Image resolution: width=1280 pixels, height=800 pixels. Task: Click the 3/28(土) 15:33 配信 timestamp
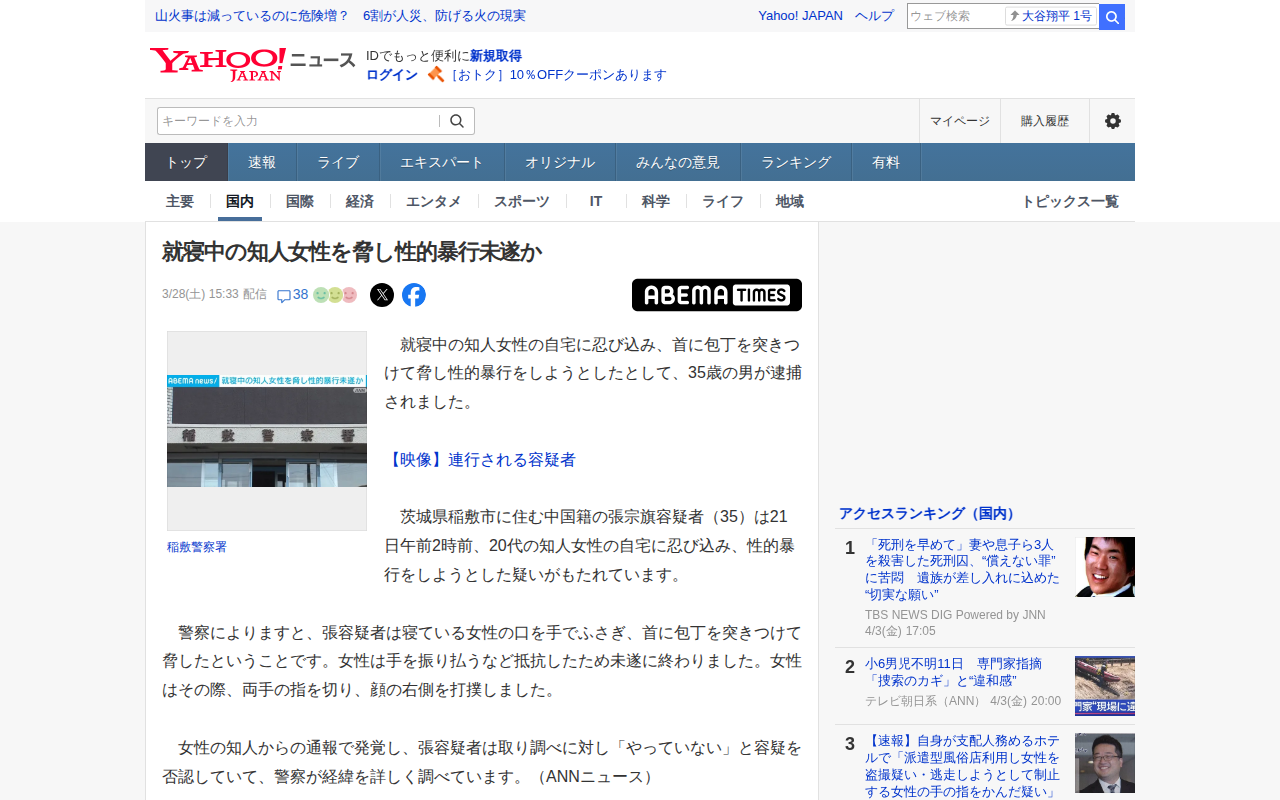[x=214, y=295]
